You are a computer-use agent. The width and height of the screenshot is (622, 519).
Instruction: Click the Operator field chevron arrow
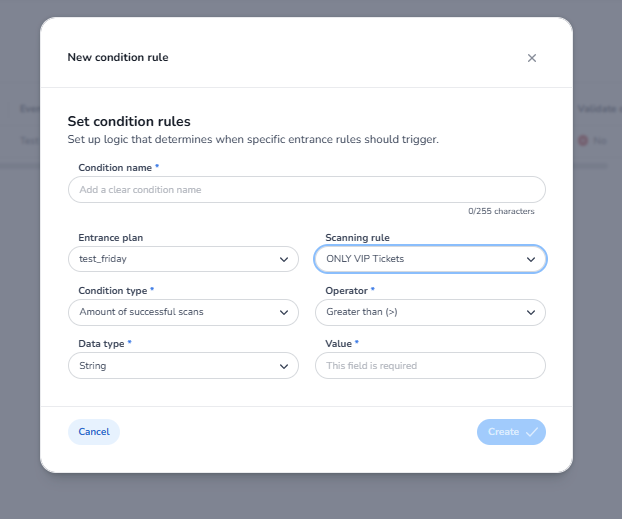[531, 313]
